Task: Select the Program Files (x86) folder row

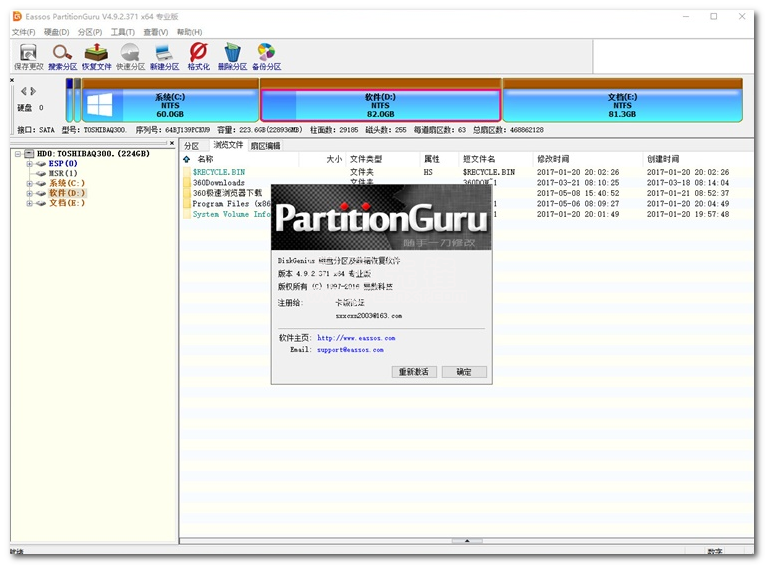Action: click(x=467, y=204)
